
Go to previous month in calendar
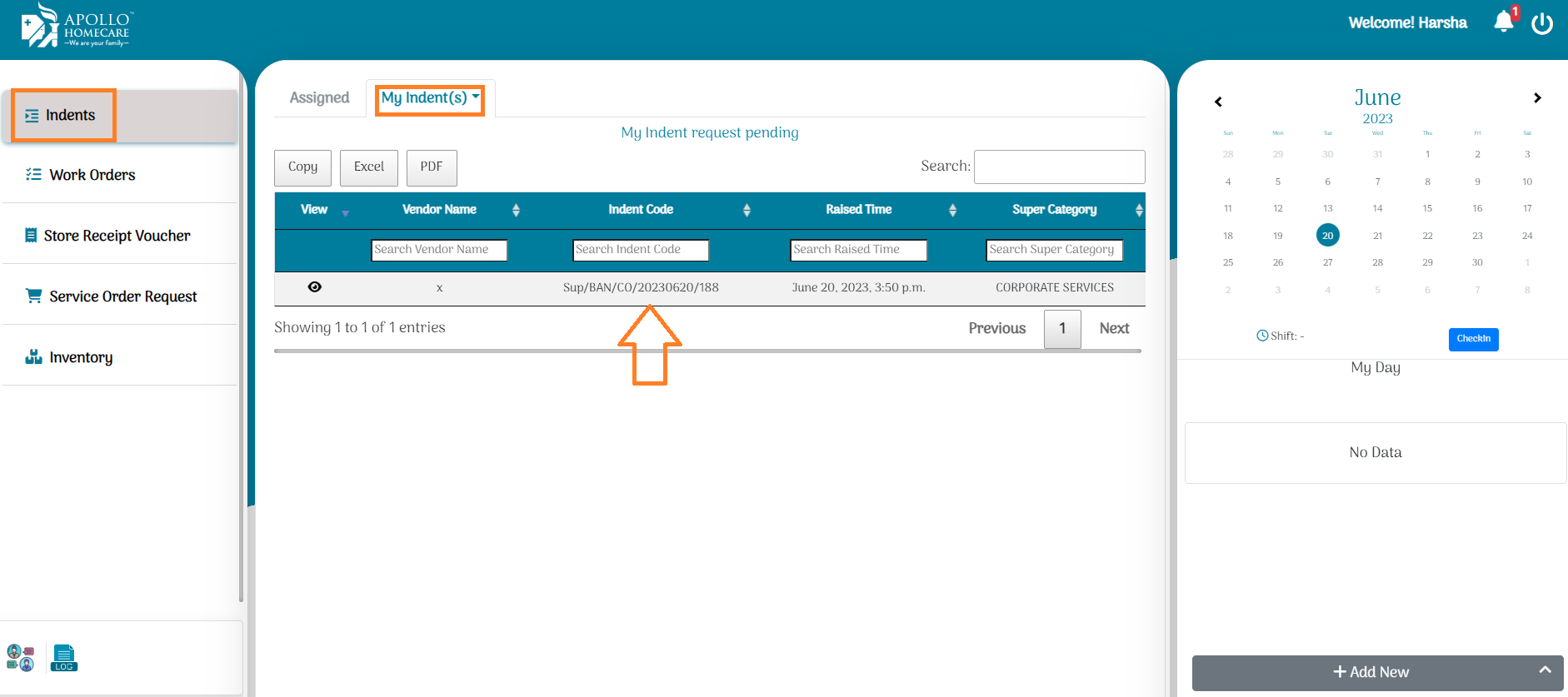[x=1218, y=102]
